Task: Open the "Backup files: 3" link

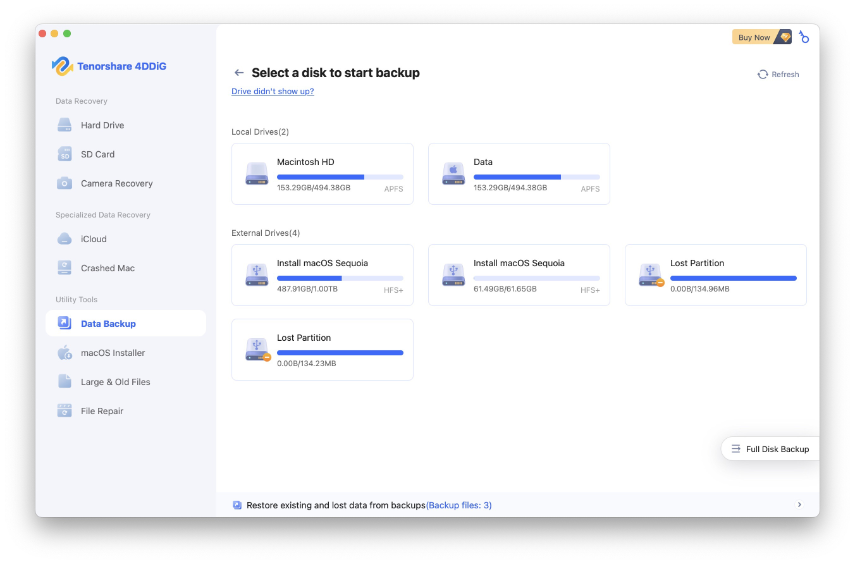Action: (459, 505)
